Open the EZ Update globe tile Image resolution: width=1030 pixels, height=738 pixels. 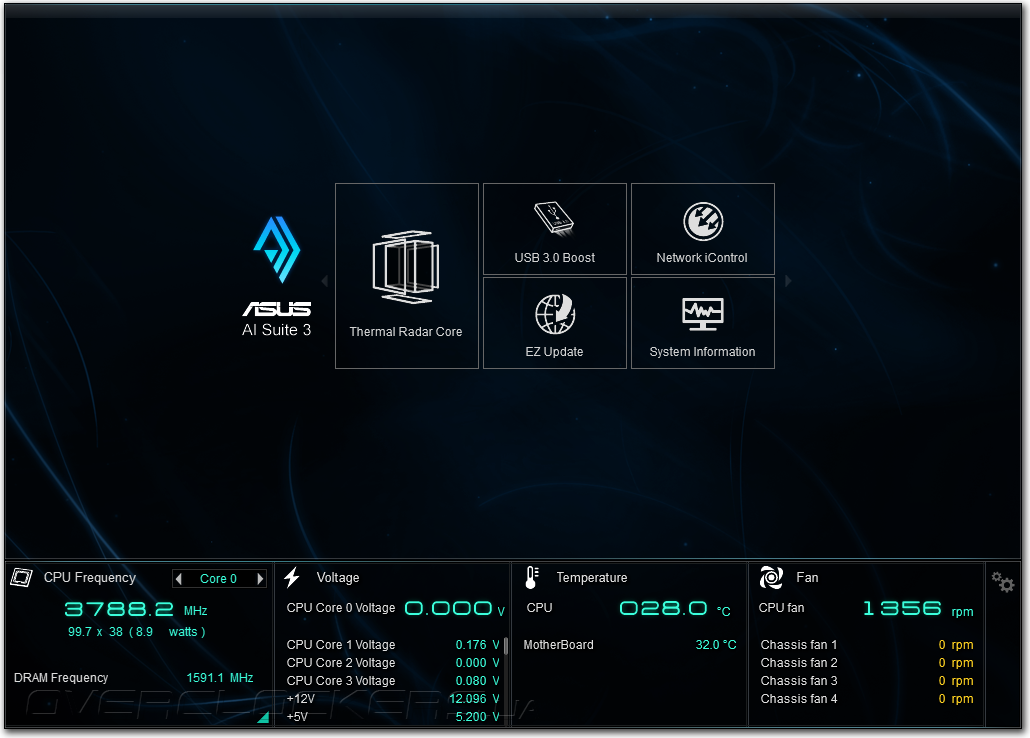(555, 323)
